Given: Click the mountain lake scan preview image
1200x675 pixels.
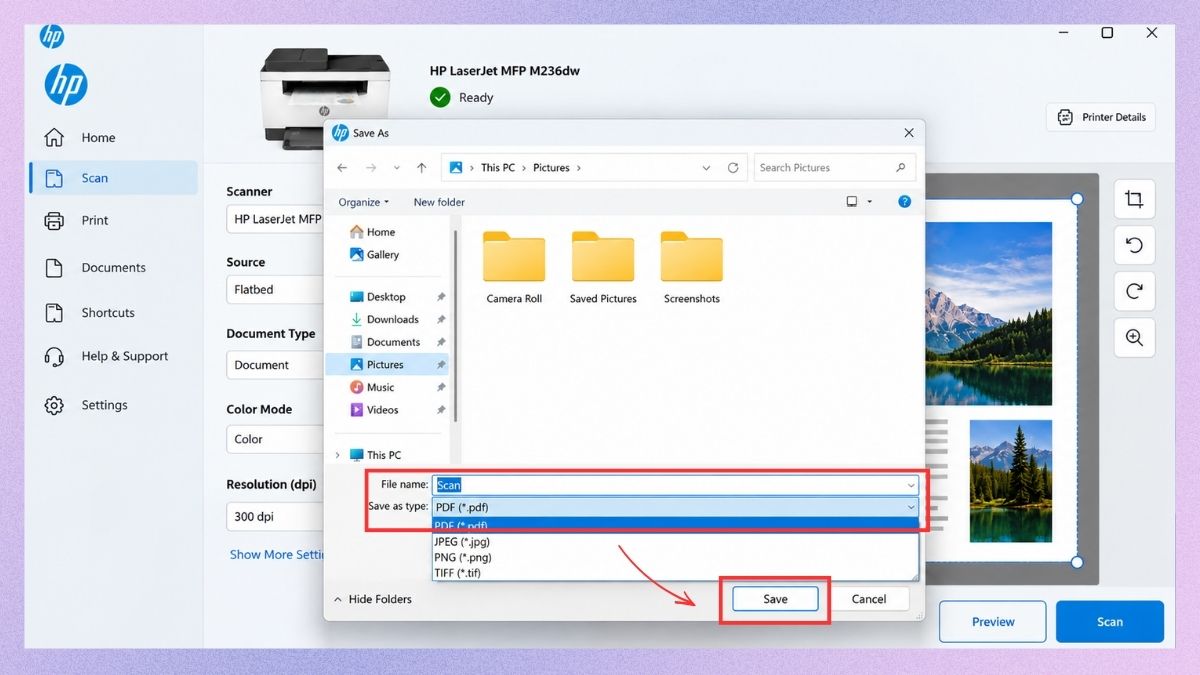Looking at the screenshot, I should pos(988,313).
